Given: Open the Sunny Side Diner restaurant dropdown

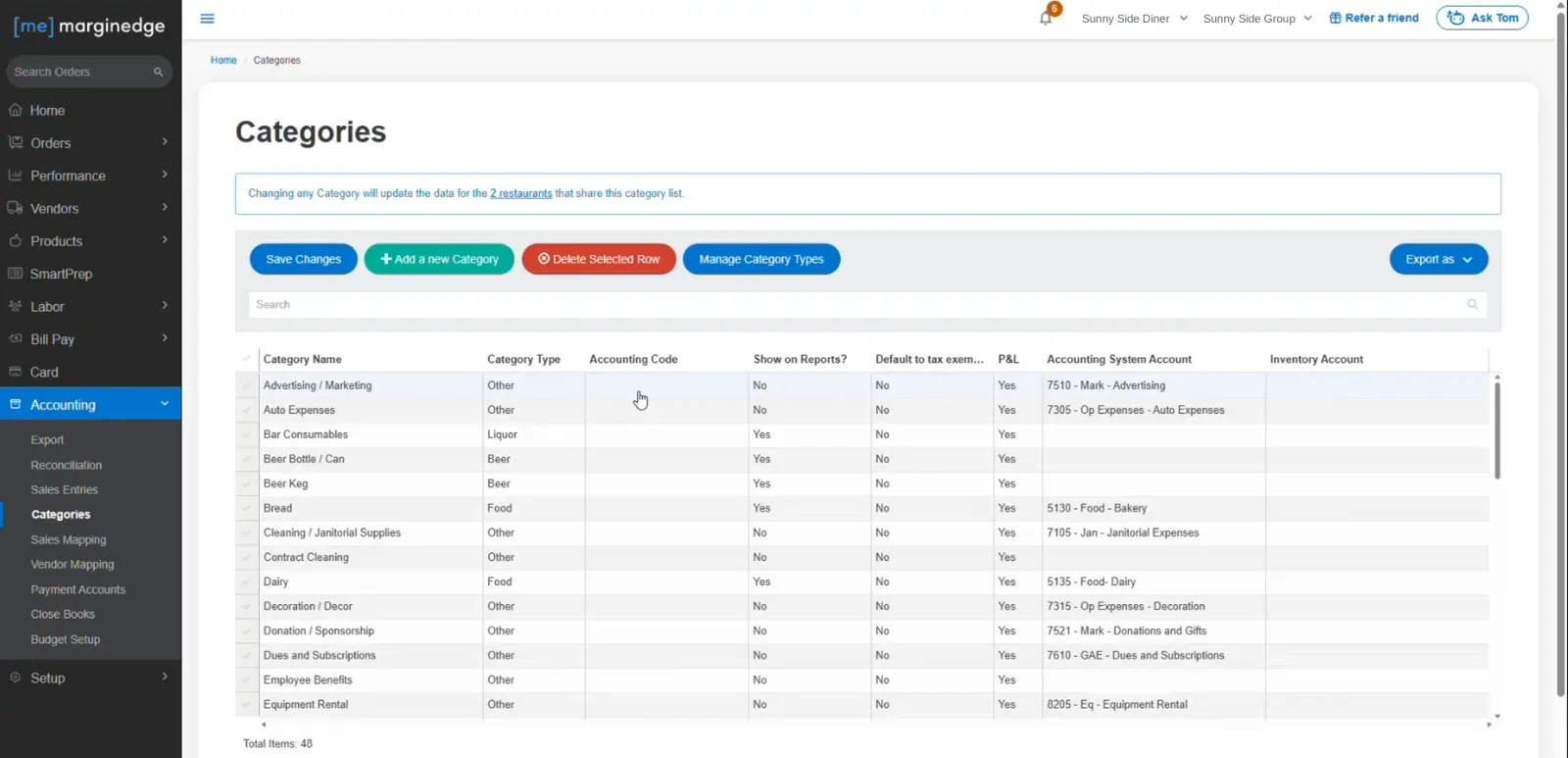Looking at the screenshot, I should click(1135, 19).
